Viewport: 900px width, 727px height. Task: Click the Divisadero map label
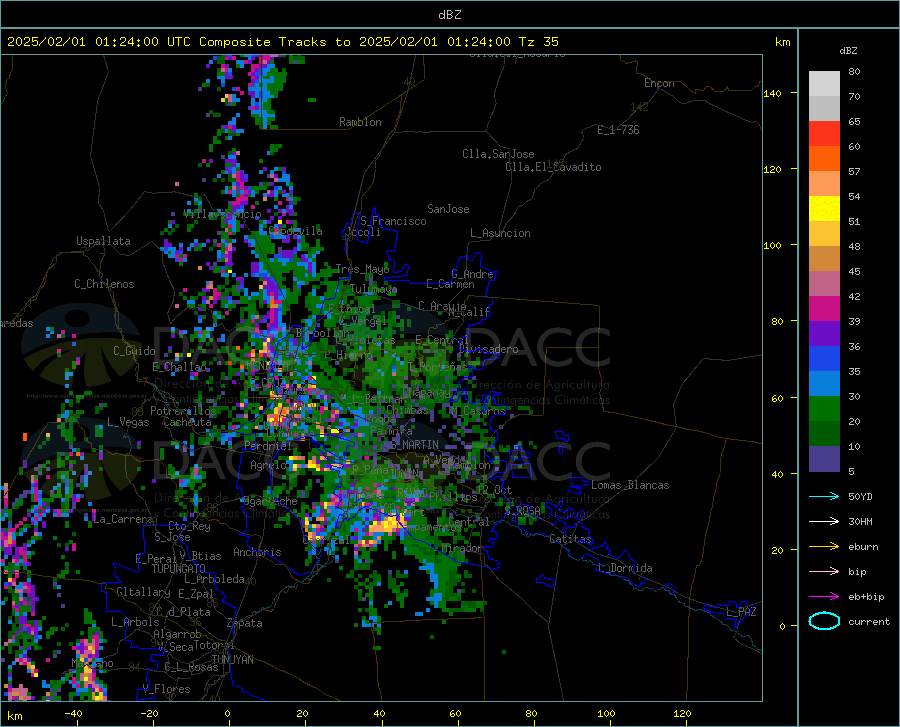(488, 349)
